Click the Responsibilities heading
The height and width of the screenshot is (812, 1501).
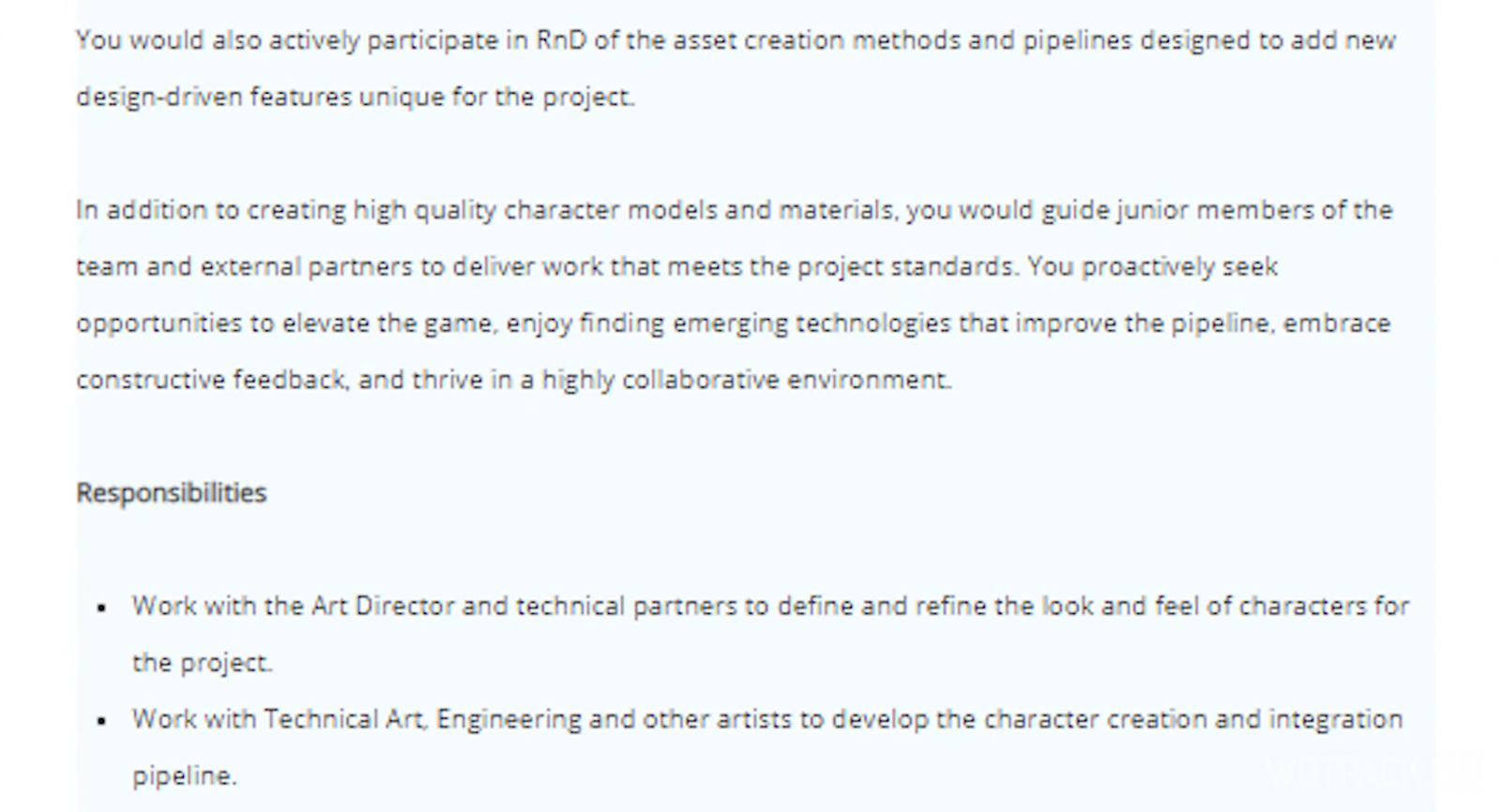coord(172,493)
